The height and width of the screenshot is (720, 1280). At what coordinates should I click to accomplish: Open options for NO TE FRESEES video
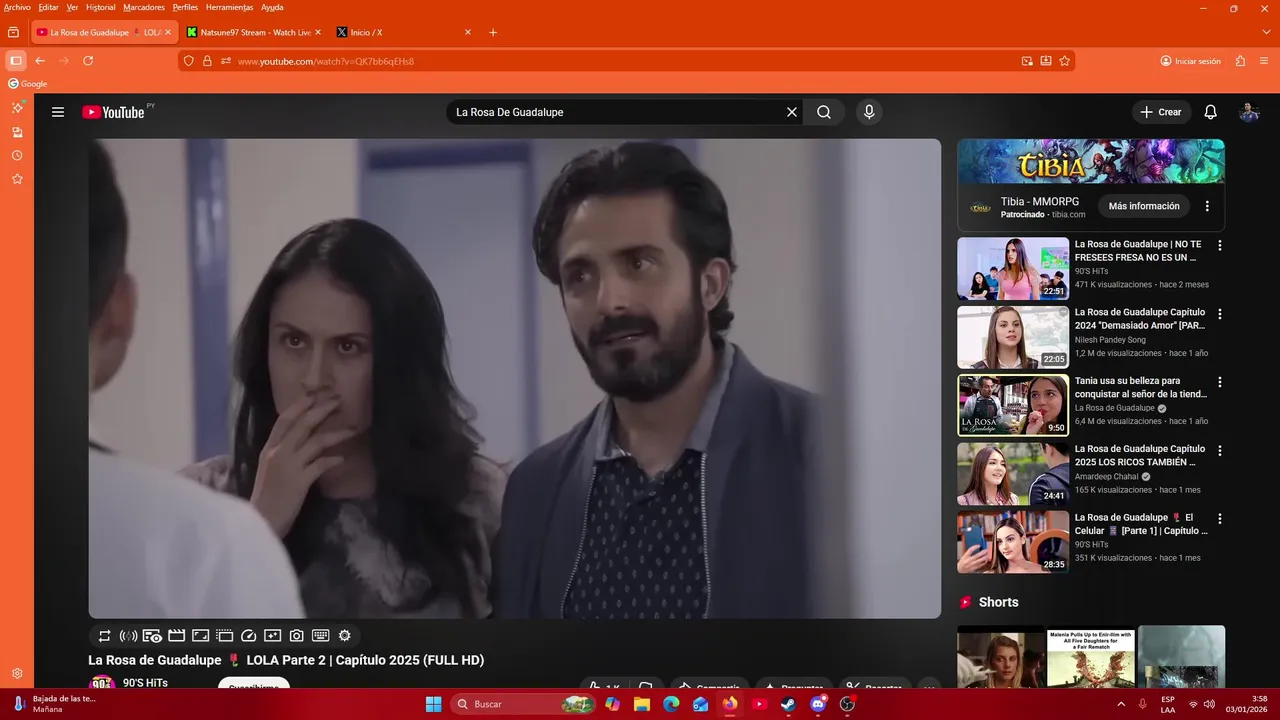[1219, 245]
